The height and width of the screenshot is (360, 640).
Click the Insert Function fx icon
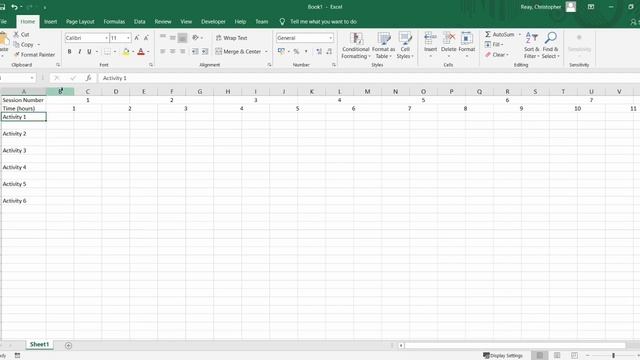(88, 78)
